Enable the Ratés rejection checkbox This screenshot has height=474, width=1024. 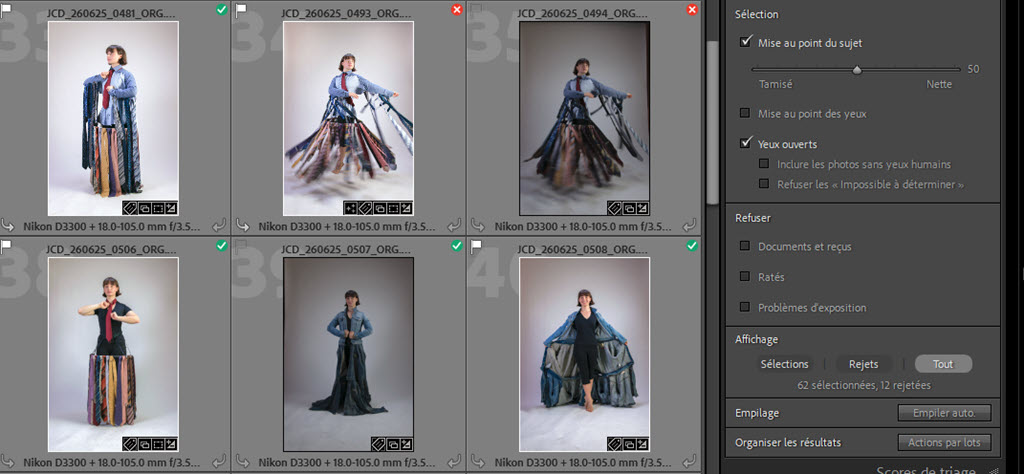(744, 276)
